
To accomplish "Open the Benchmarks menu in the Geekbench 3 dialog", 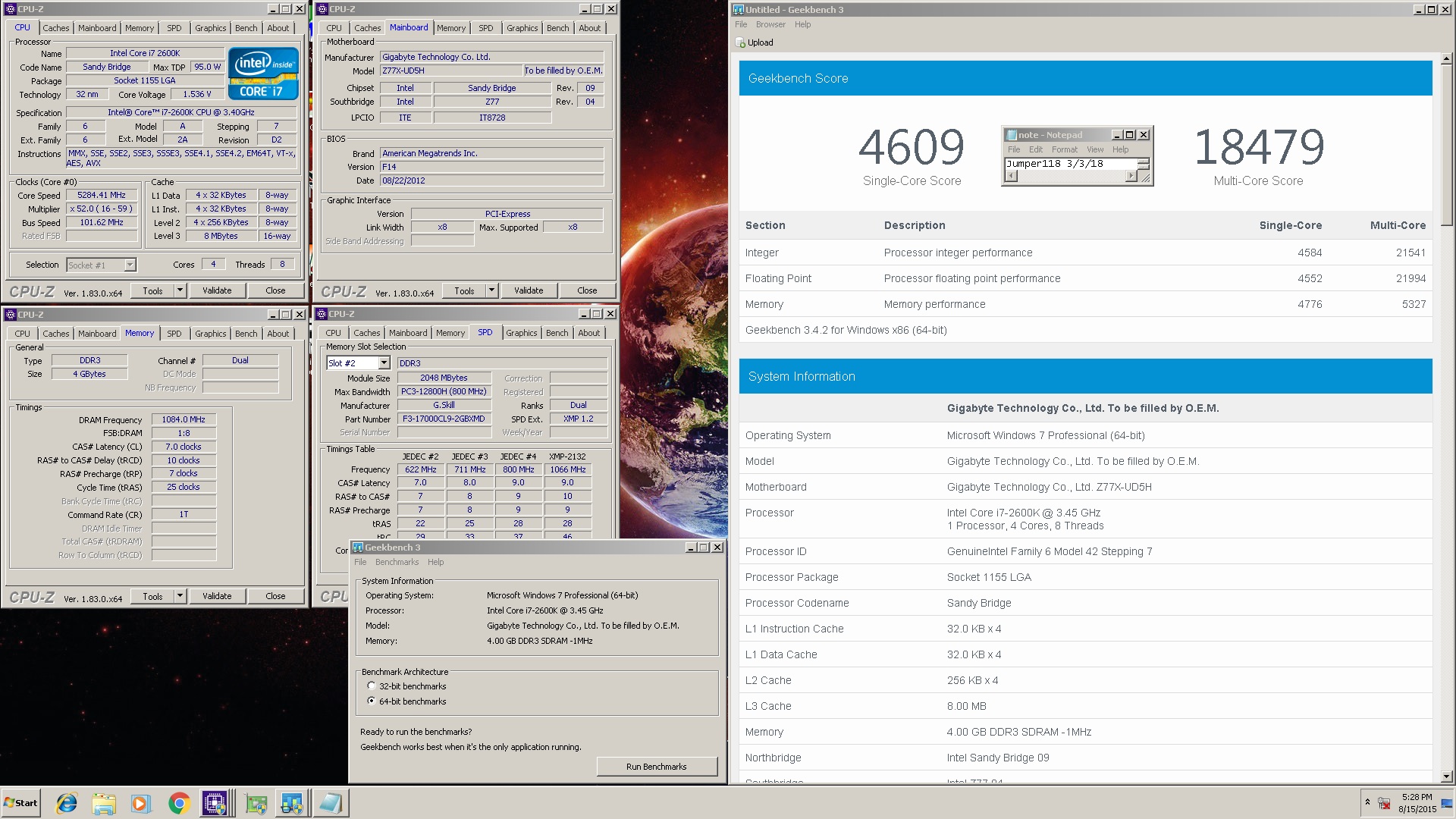I will point(397,562).
